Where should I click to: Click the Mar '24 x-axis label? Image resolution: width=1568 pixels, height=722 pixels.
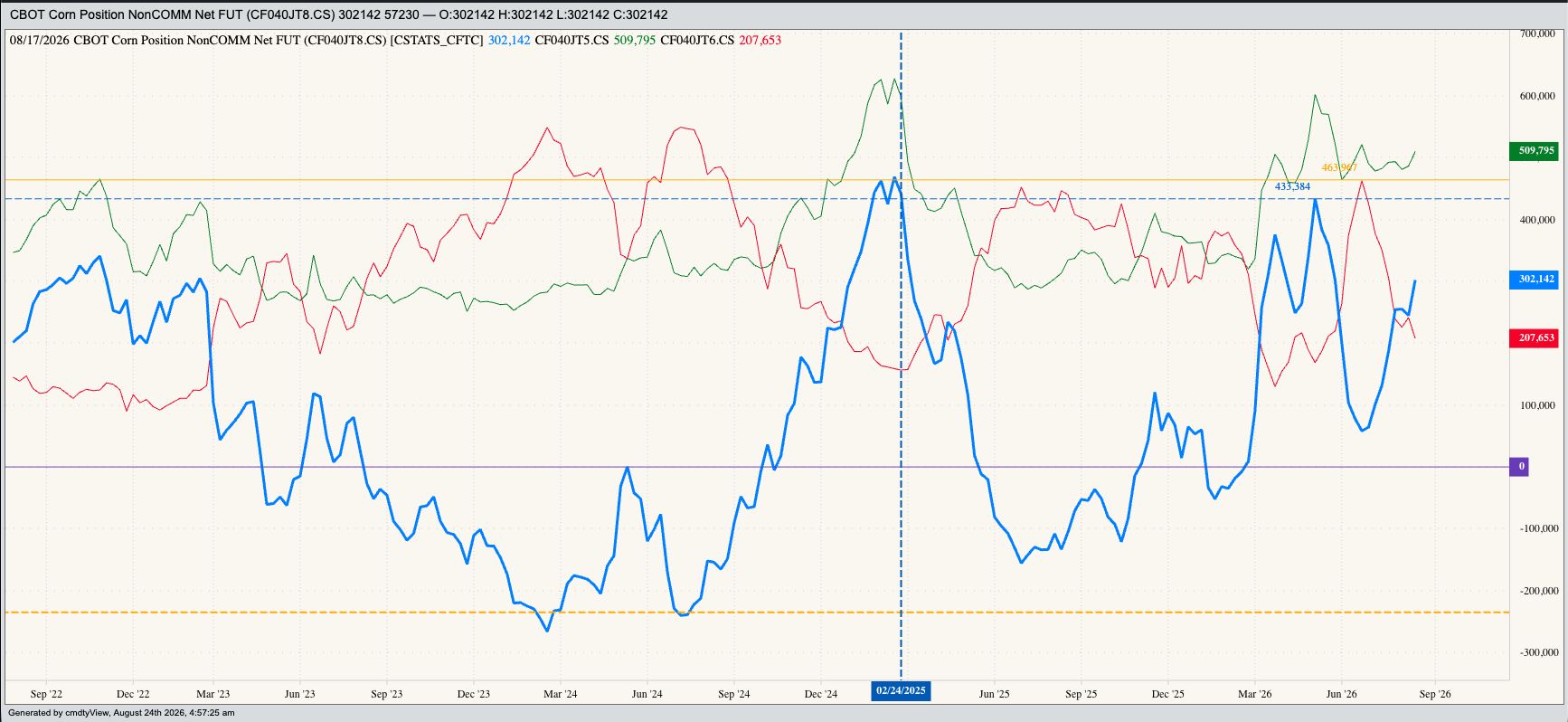pyautogui.click(x=560, y=694)
